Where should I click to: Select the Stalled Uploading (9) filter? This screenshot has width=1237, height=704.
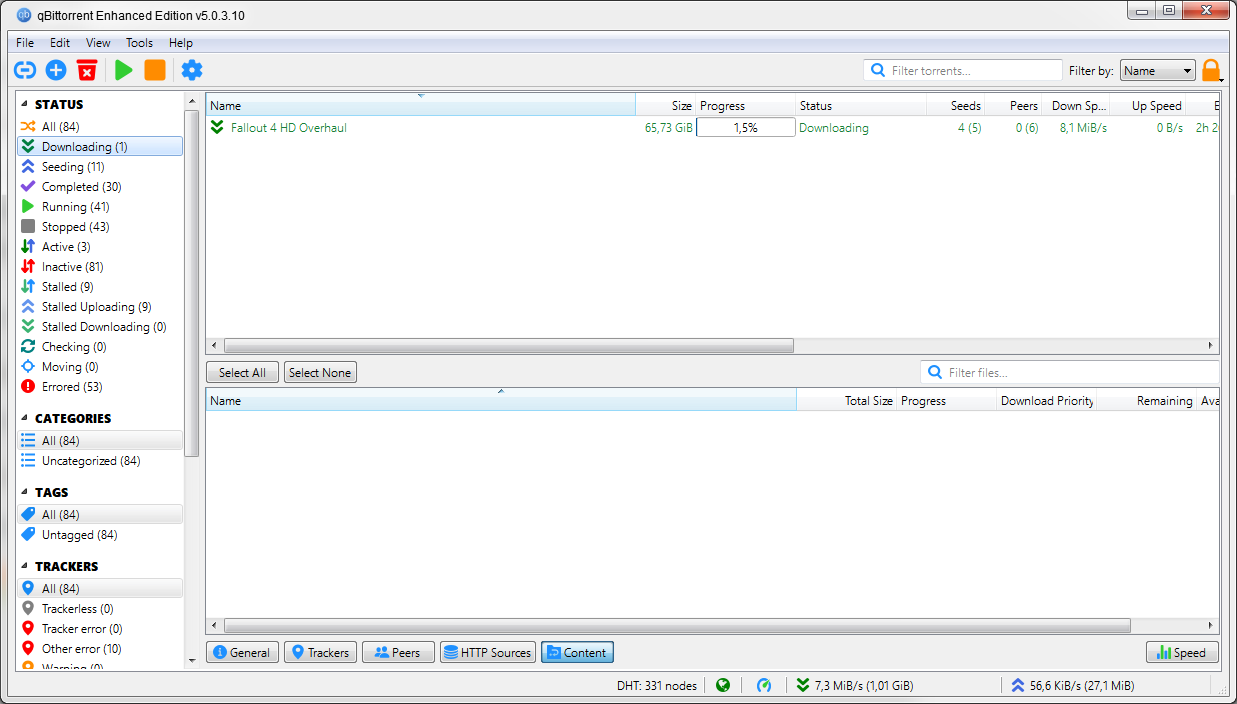click(100, 306)
